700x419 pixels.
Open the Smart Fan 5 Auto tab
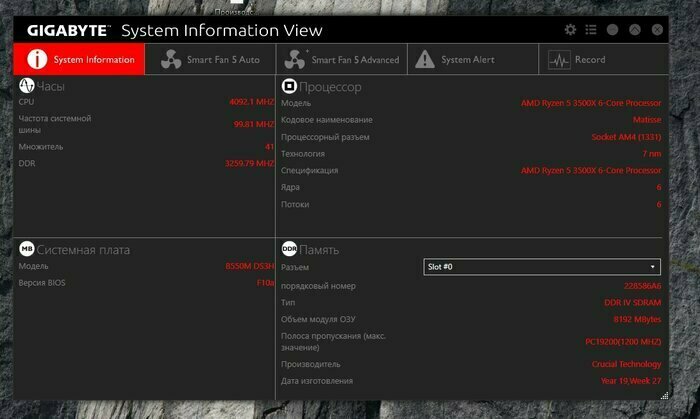coord(210,59)
